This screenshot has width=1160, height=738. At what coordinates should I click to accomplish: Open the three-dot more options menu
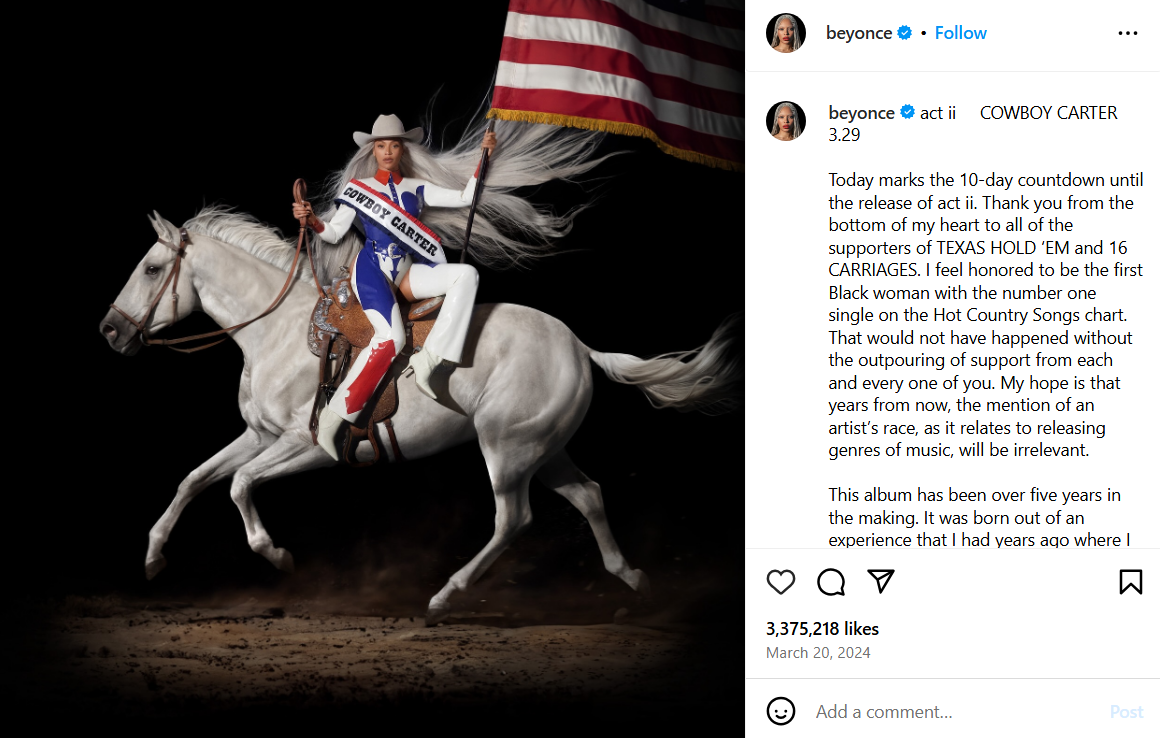[x=1127, y=33]
